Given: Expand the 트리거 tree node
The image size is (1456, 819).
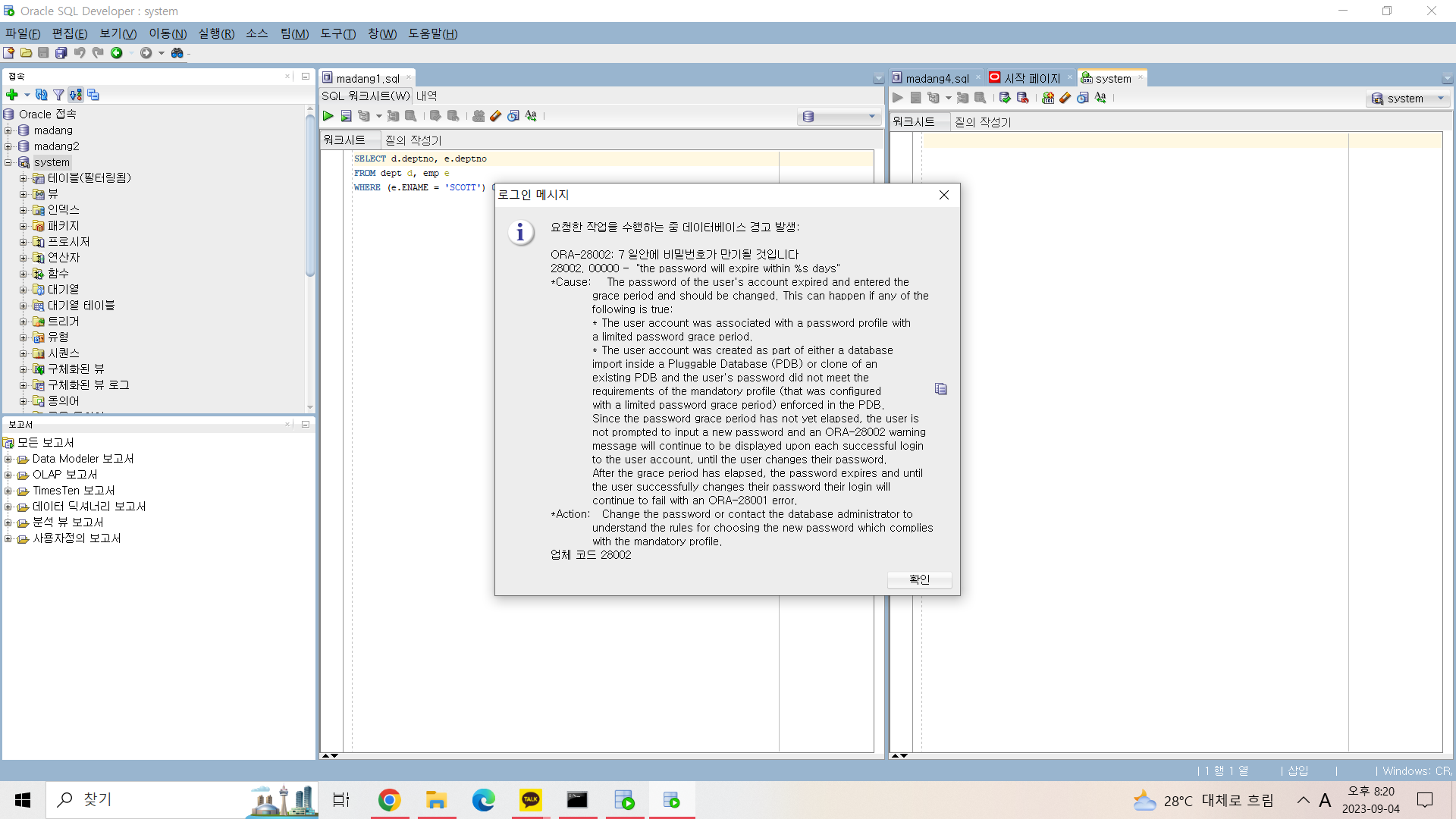Looking at the screenshot, I should click(23, 322).
